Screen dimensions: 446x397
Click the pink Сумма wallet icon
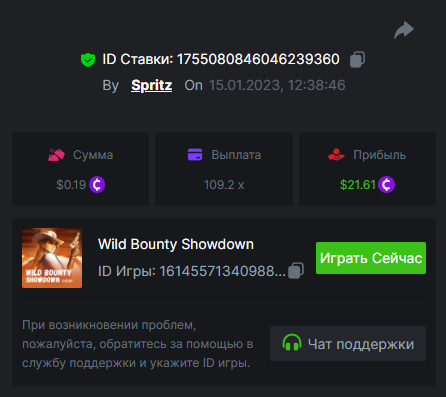tap(56, 155)
